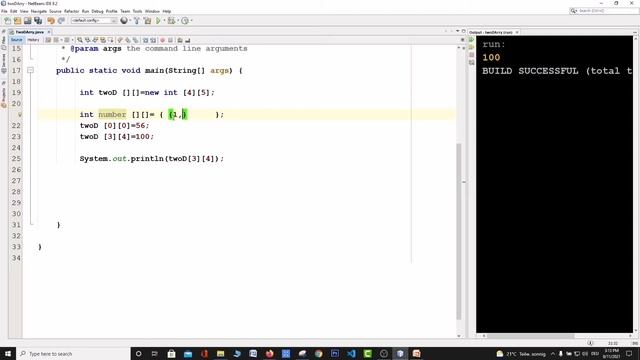
Task: Open dropdown arrow next to Profile Project
Action: pyautogui.click(x=192, y=20)
